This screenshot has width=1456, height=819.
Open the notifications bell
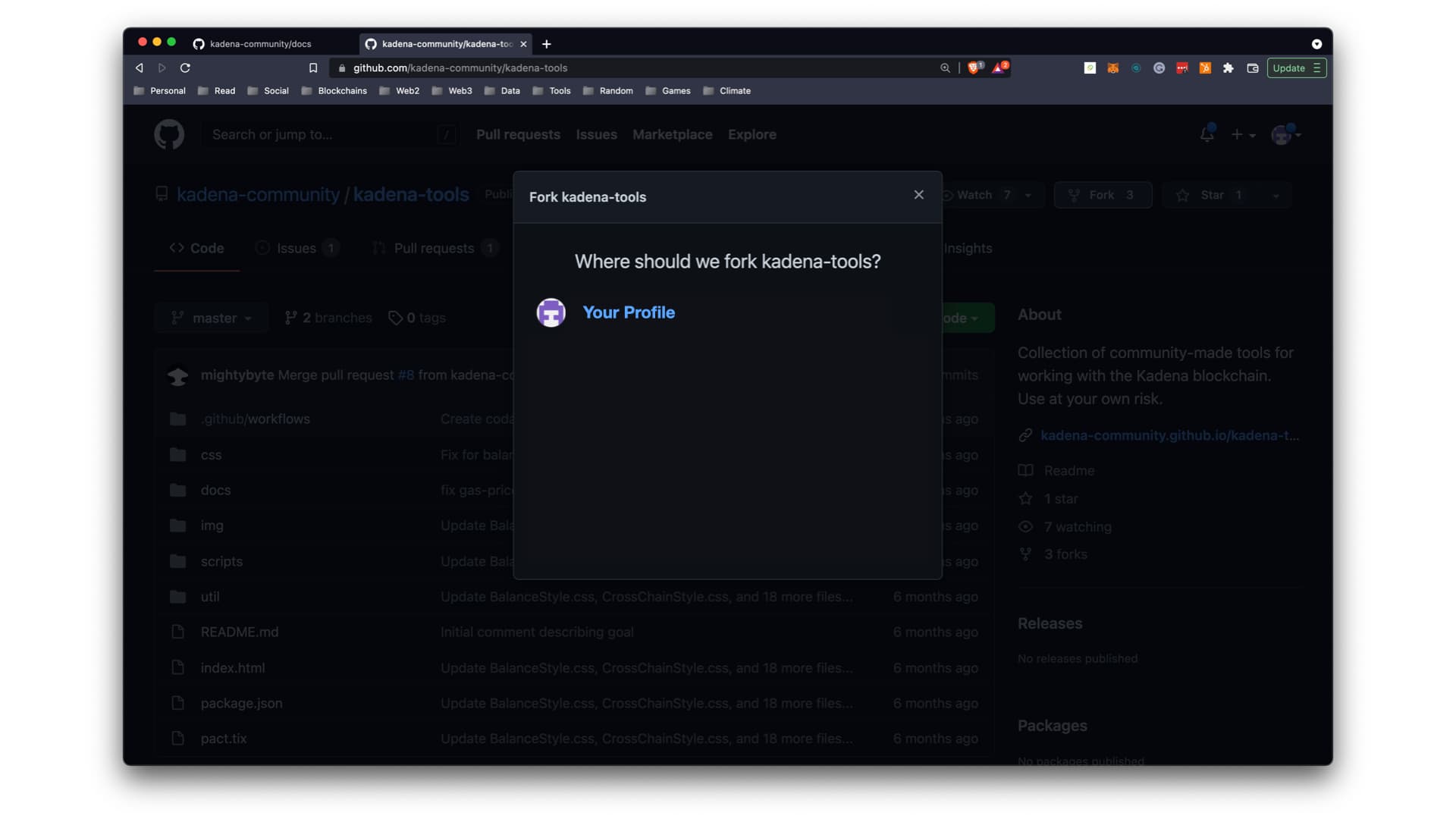(x=1207, y=134)
